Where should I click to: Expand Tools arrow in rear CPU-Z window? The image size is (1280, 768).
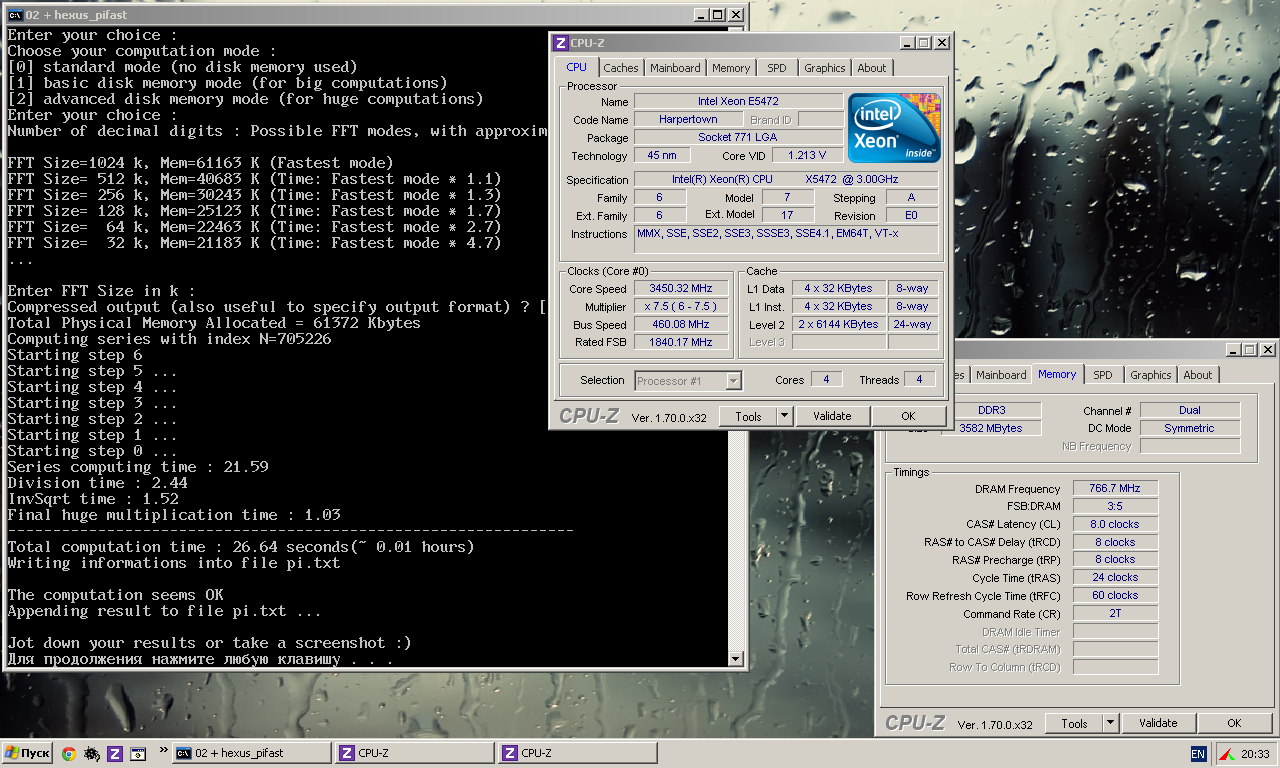tap(1110, 723)
